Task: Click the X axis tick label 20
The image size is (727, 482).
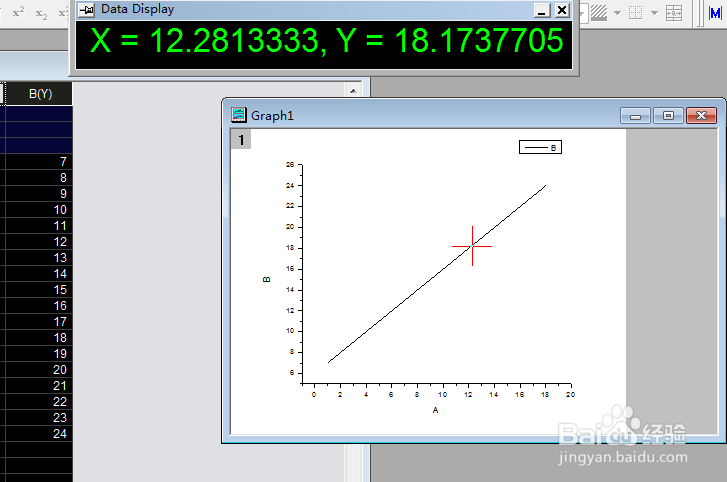Action: (x=570, y=394)
